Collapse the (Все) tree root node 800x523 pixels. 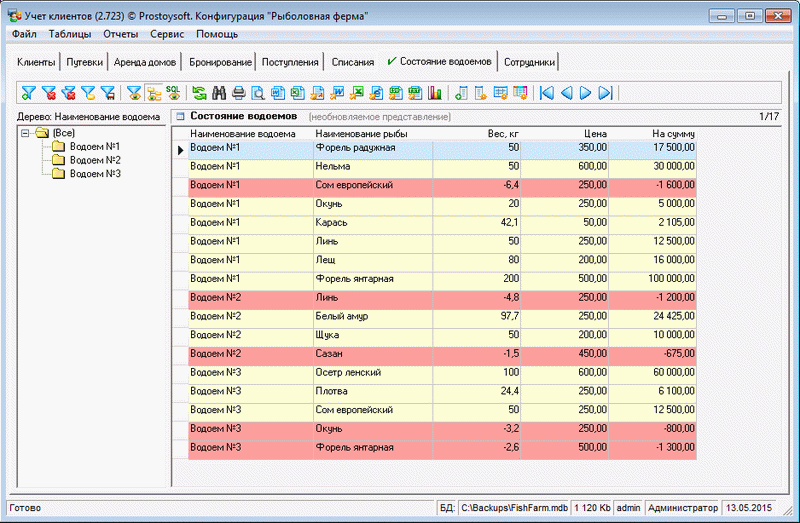24,132
